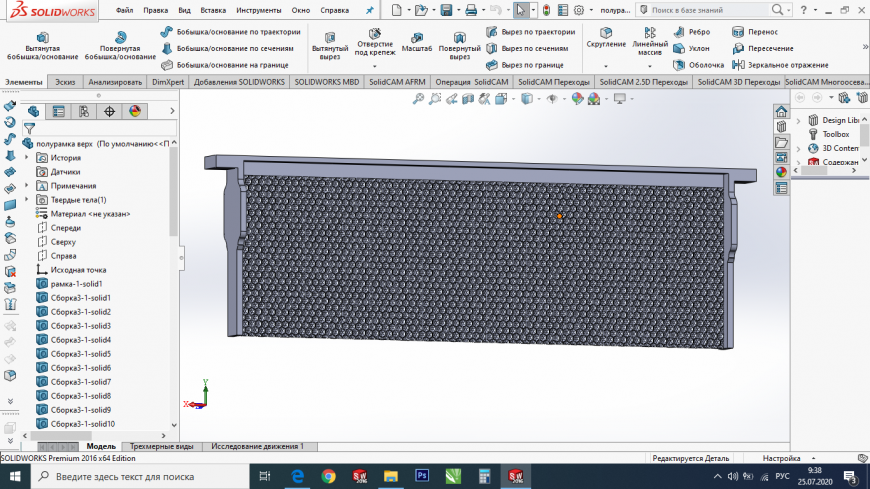The image size is (870, 489).
Task: Open the dropdown arrow under Скругление
Action: [606, 65]
